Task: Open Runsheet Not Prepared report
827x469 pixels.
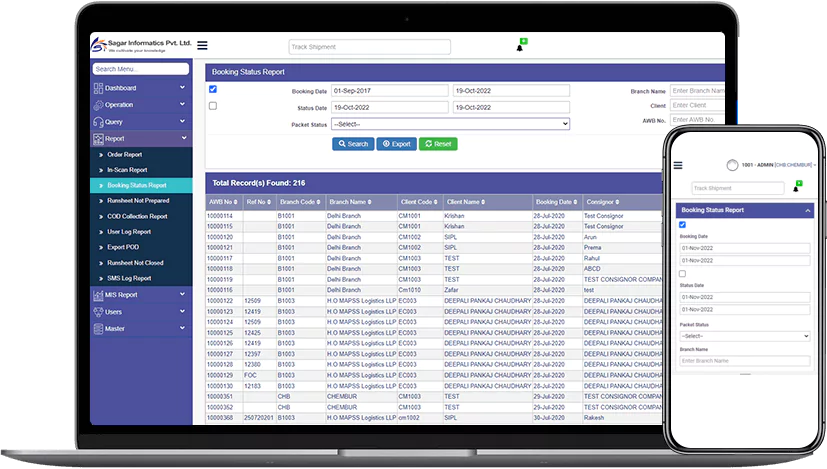Action: coord(138,200)
